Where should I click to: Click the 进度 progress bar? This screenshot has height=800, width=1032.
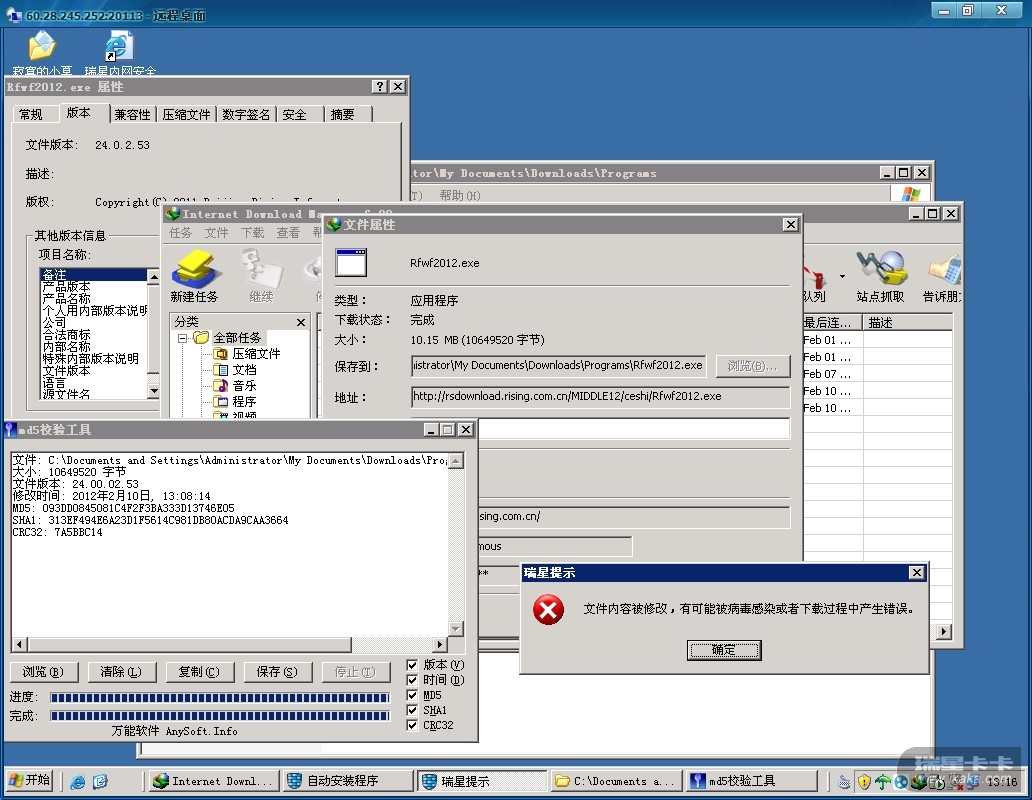pyautogui.click(x=220, y=697)
